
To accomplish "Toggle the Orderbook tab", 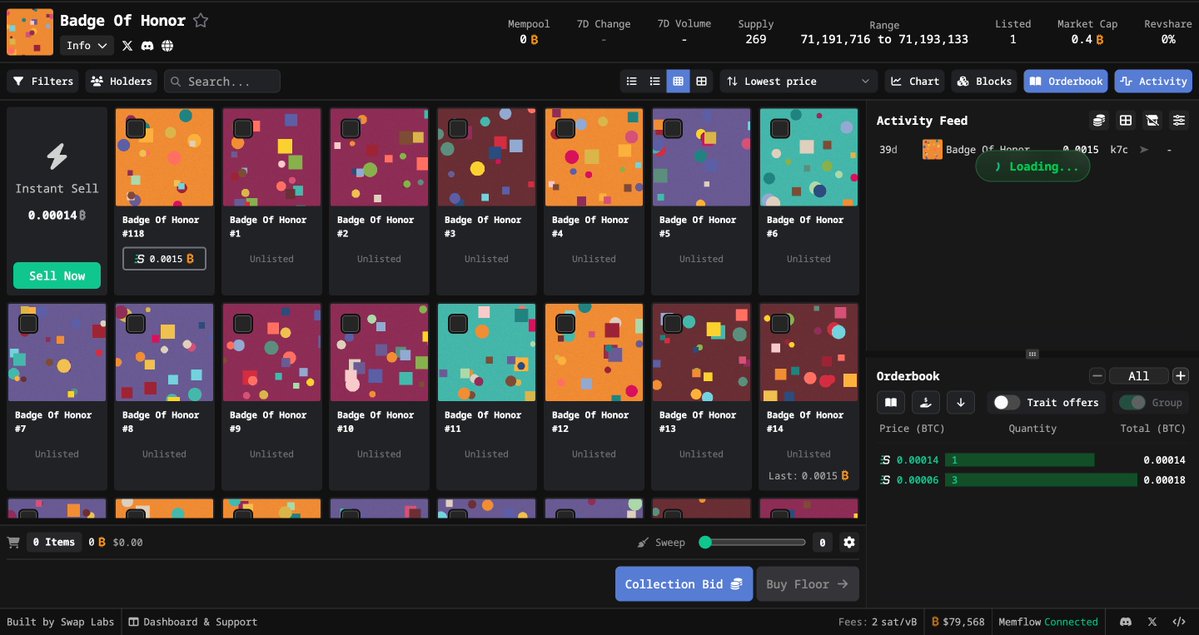I will coord(1065,81).
